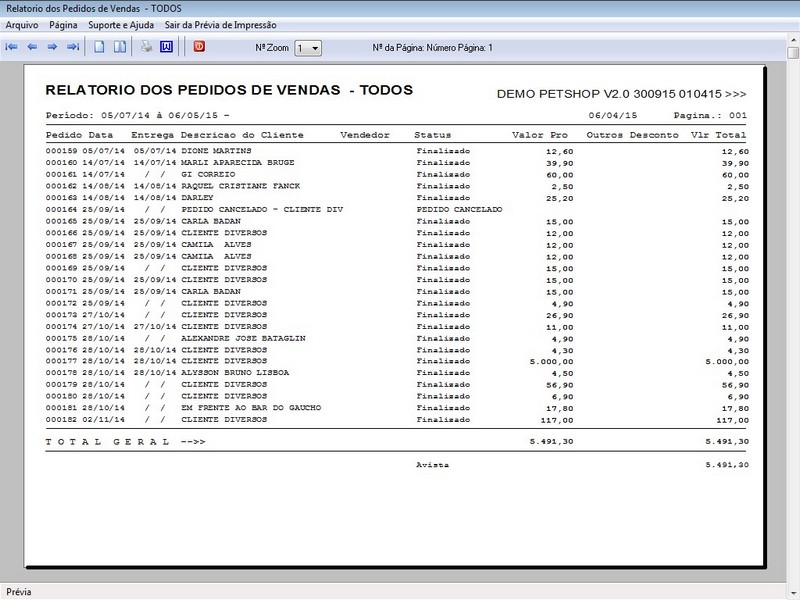This screenshot has width=800, height=600.
Task: Show two-page view
Action: [x=120, y=47]
